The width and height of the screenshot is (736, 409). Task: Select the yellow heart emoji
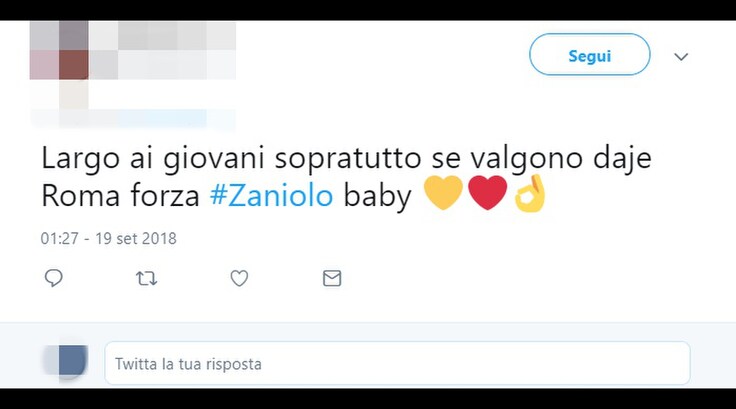[443, 193]
